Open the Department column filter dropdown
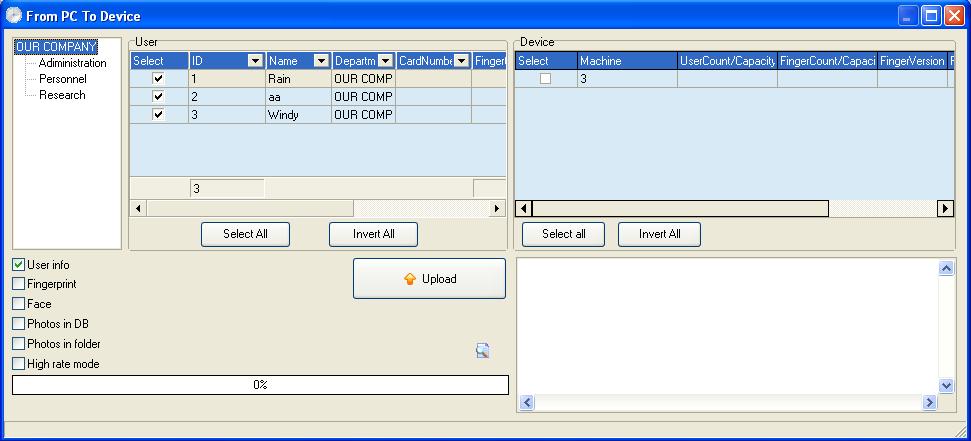The width and height of the screenshot is (971, 441). (385, 61)
